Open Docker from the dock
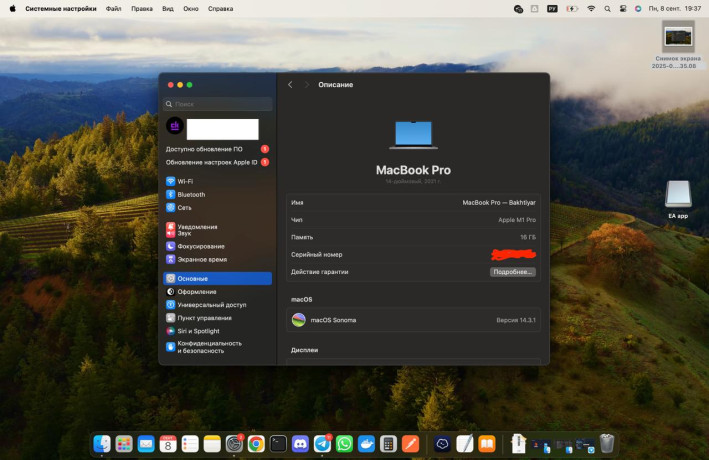This screenshot has height=460, width=709. 366,444
